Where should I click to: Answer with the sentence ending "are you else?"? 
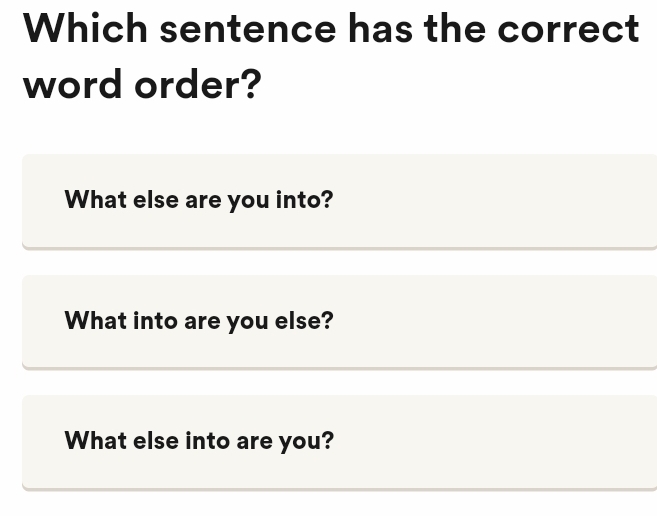click(x=199, y=321)
